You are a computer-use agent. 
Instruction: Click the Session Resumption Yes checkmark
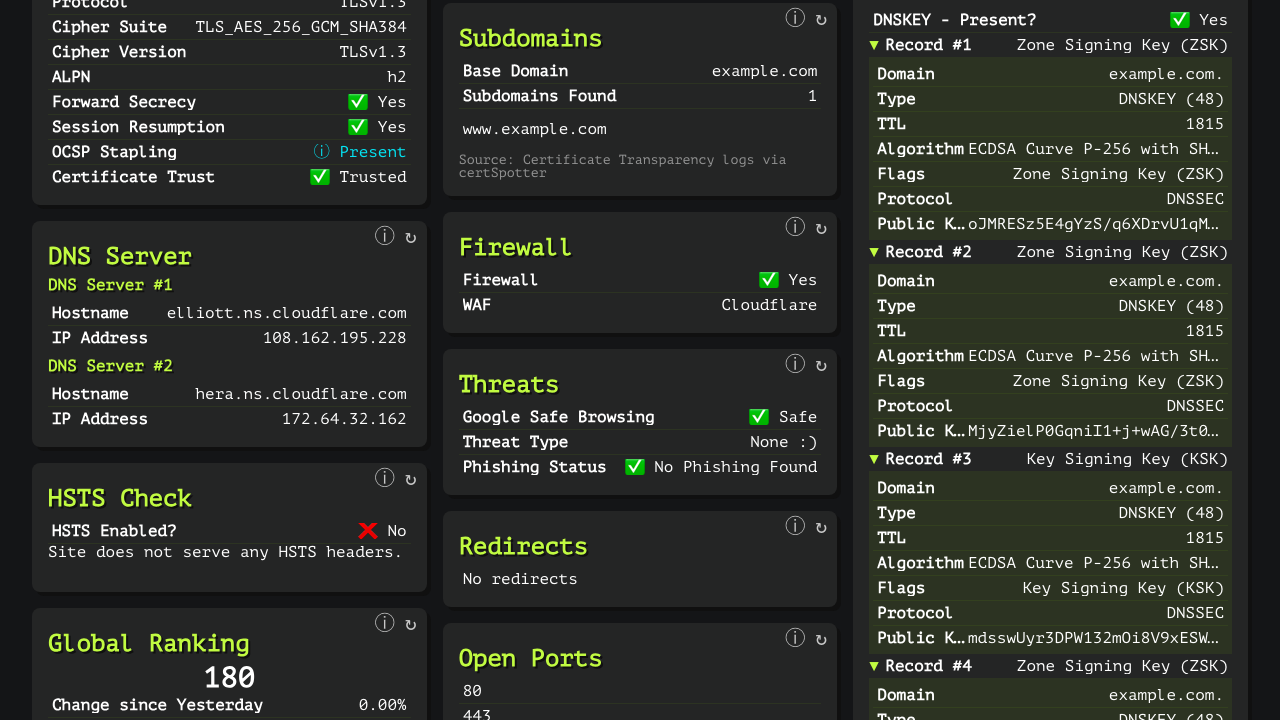pyautogui.click(x=358, y=127)
